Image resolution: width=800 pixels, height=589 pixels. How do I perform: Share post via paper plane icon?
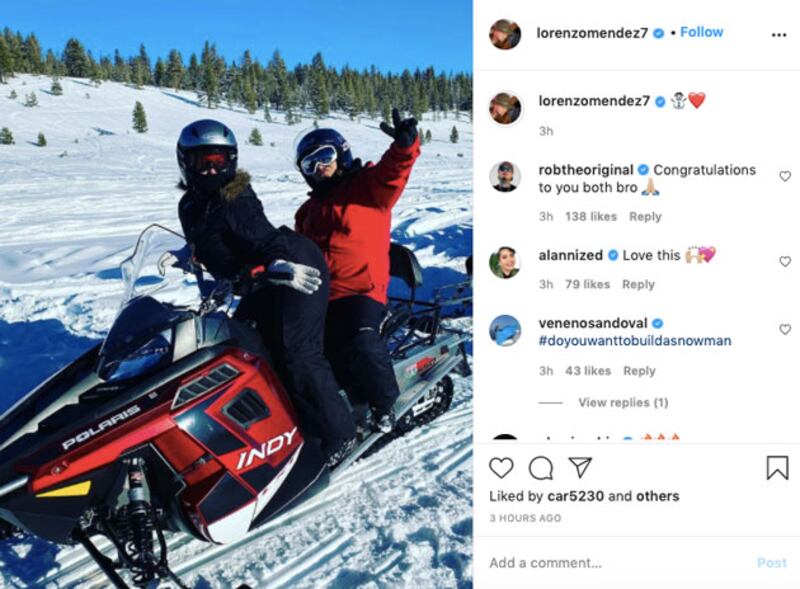pos(580,467)
